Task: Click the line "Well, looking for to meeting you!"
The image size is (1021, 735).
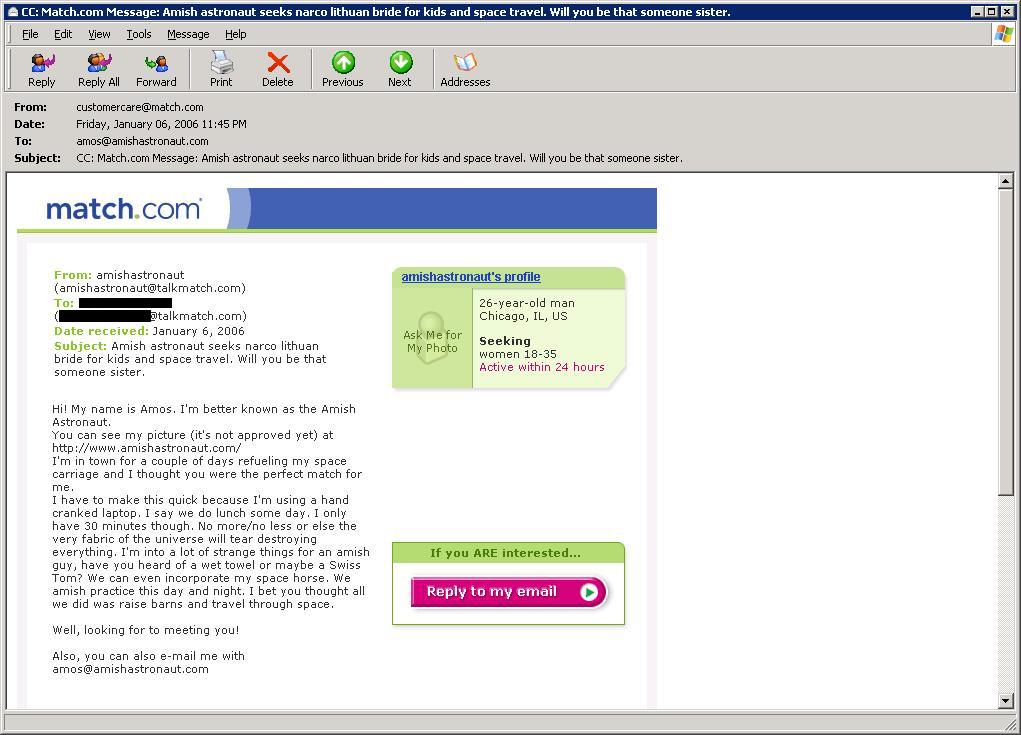Action: pyautogui.click(x=146, y=630)
